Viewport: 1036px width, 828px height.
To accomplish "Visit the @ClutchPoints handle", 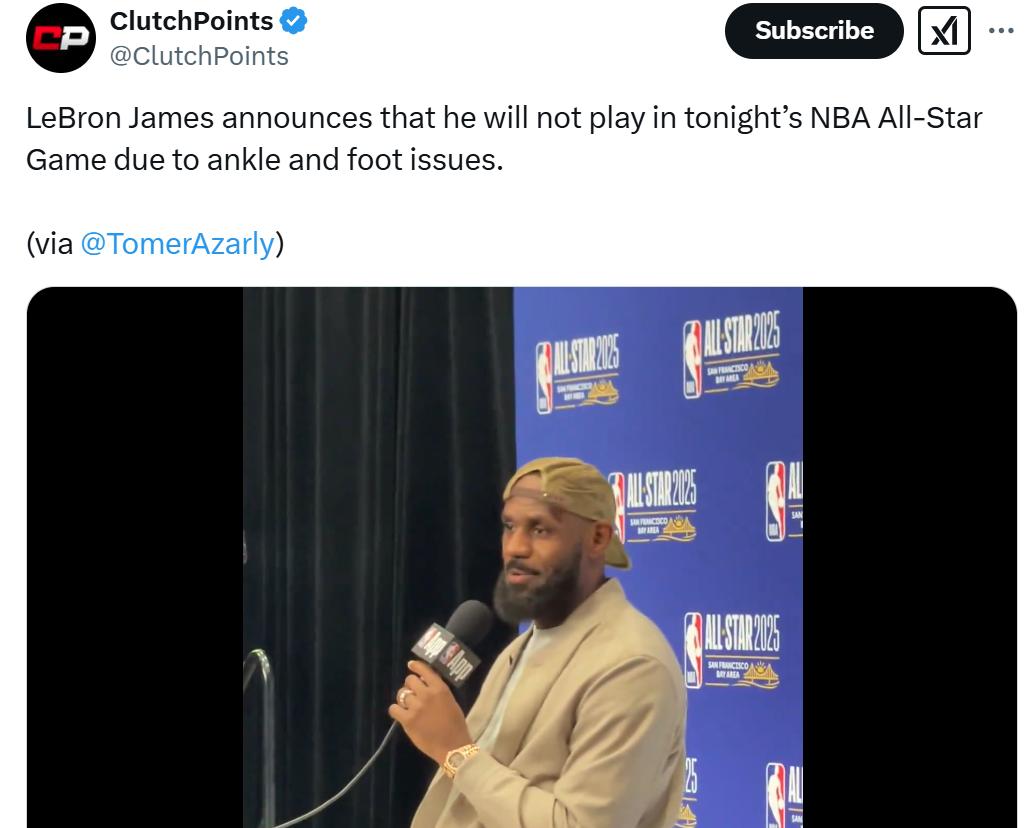I will 199,56.
